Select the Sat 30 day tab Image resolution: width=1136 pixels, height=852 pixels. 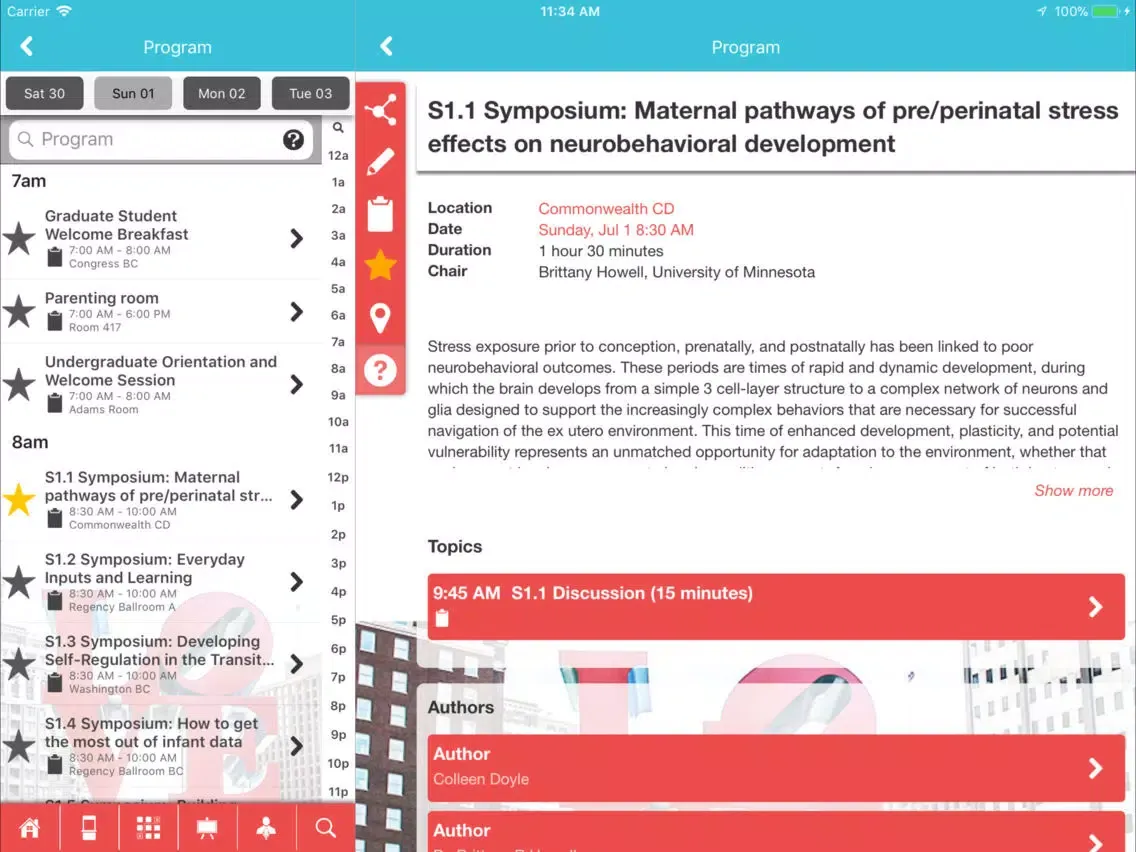tap(44, 93)
